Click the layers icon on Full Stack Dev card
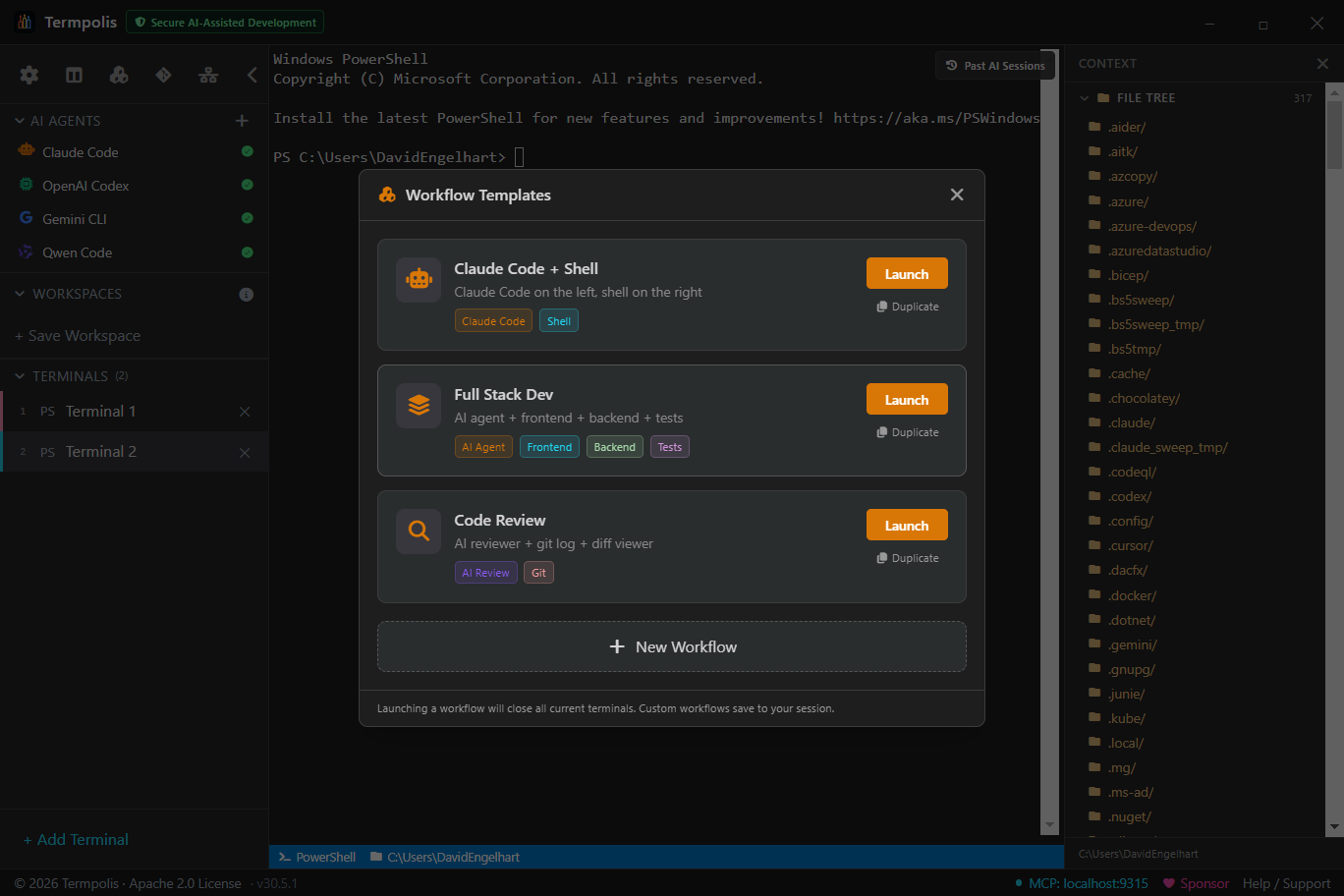The width and height of the screenshot is (1344, 896). click(419, 406)
